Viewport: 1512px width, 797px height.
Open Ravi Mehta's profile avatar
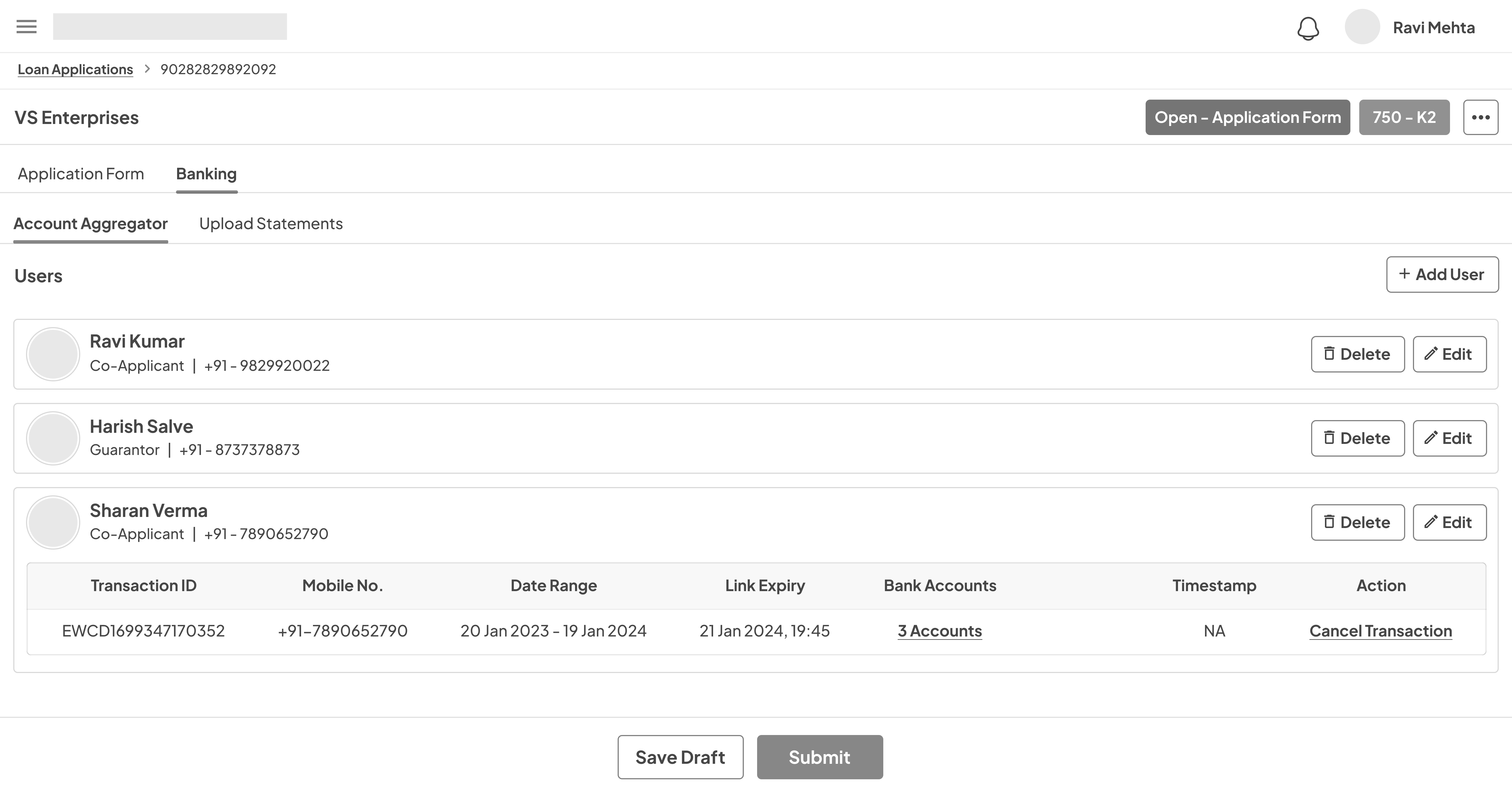point(1362,27)
